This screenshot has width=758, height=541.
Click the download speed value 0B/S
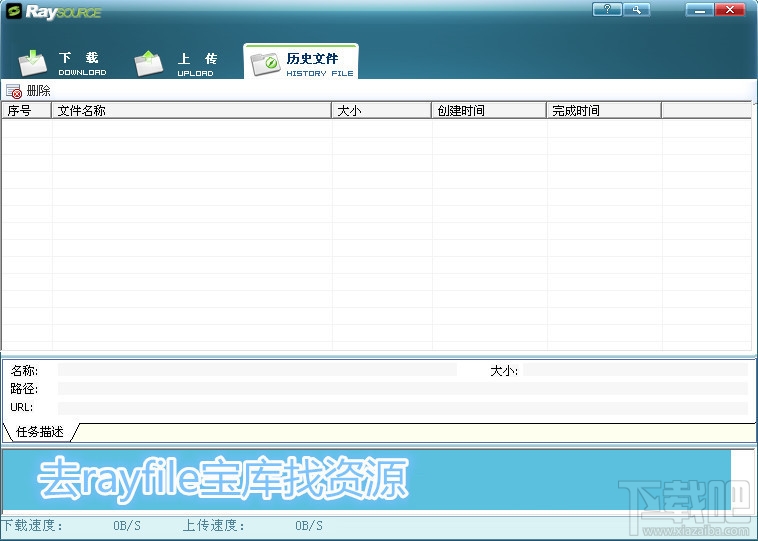[x=127, y=526]
